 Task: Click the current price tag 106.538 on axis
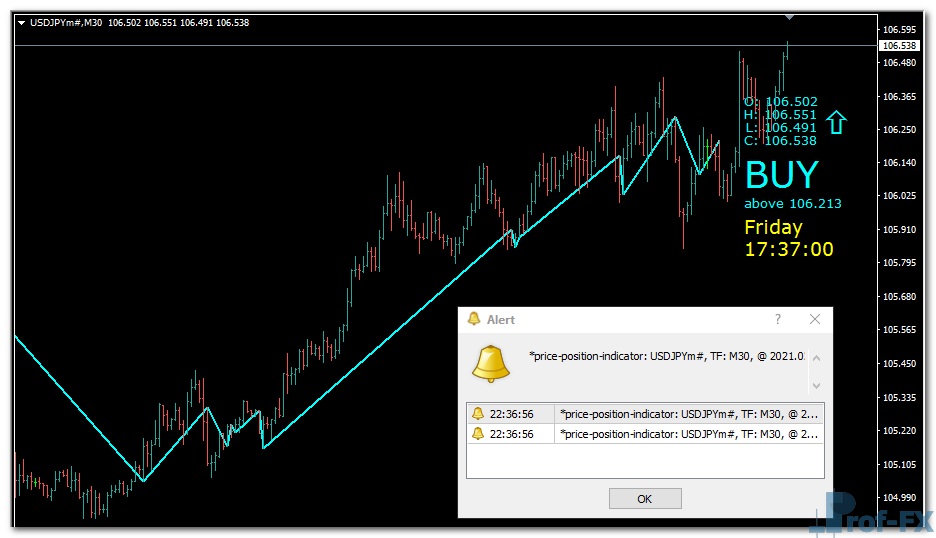tap(899, 46)
